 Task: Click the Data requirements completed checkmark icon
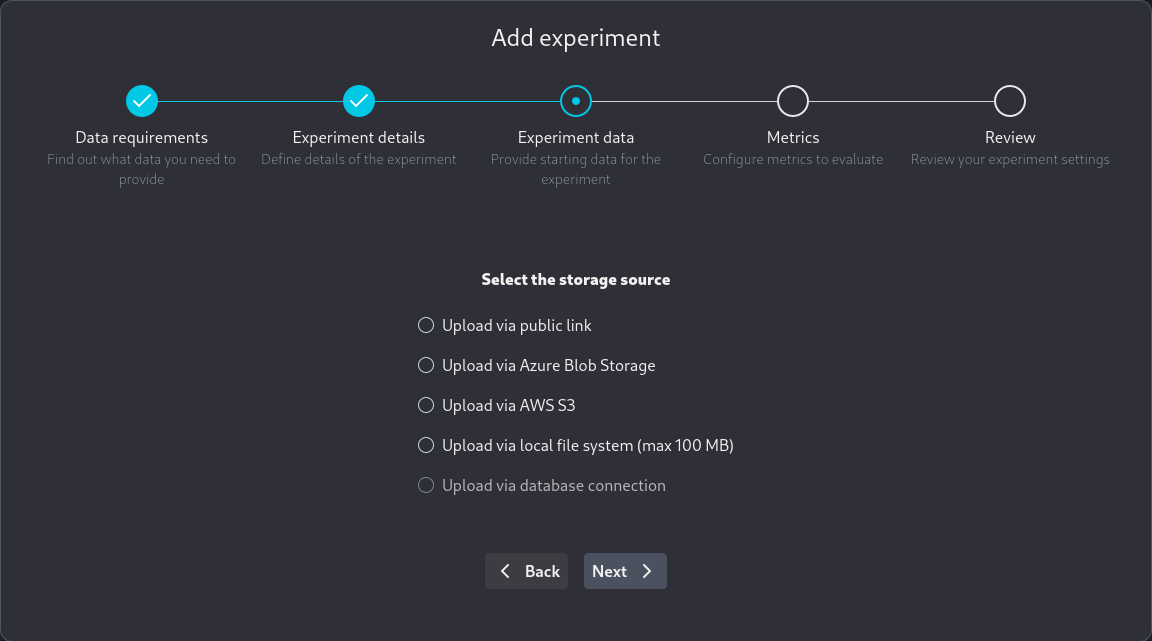coord(142,101)
